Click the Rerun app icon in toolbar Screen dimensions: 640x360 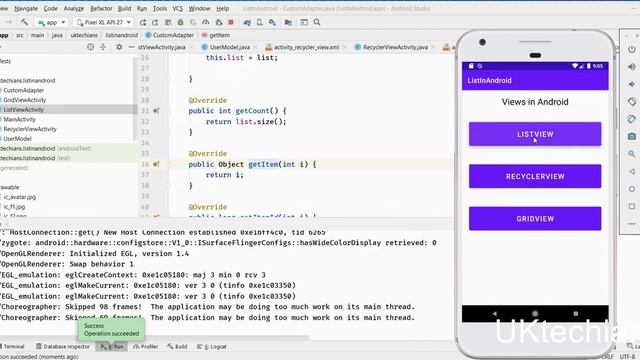[142, 22]
